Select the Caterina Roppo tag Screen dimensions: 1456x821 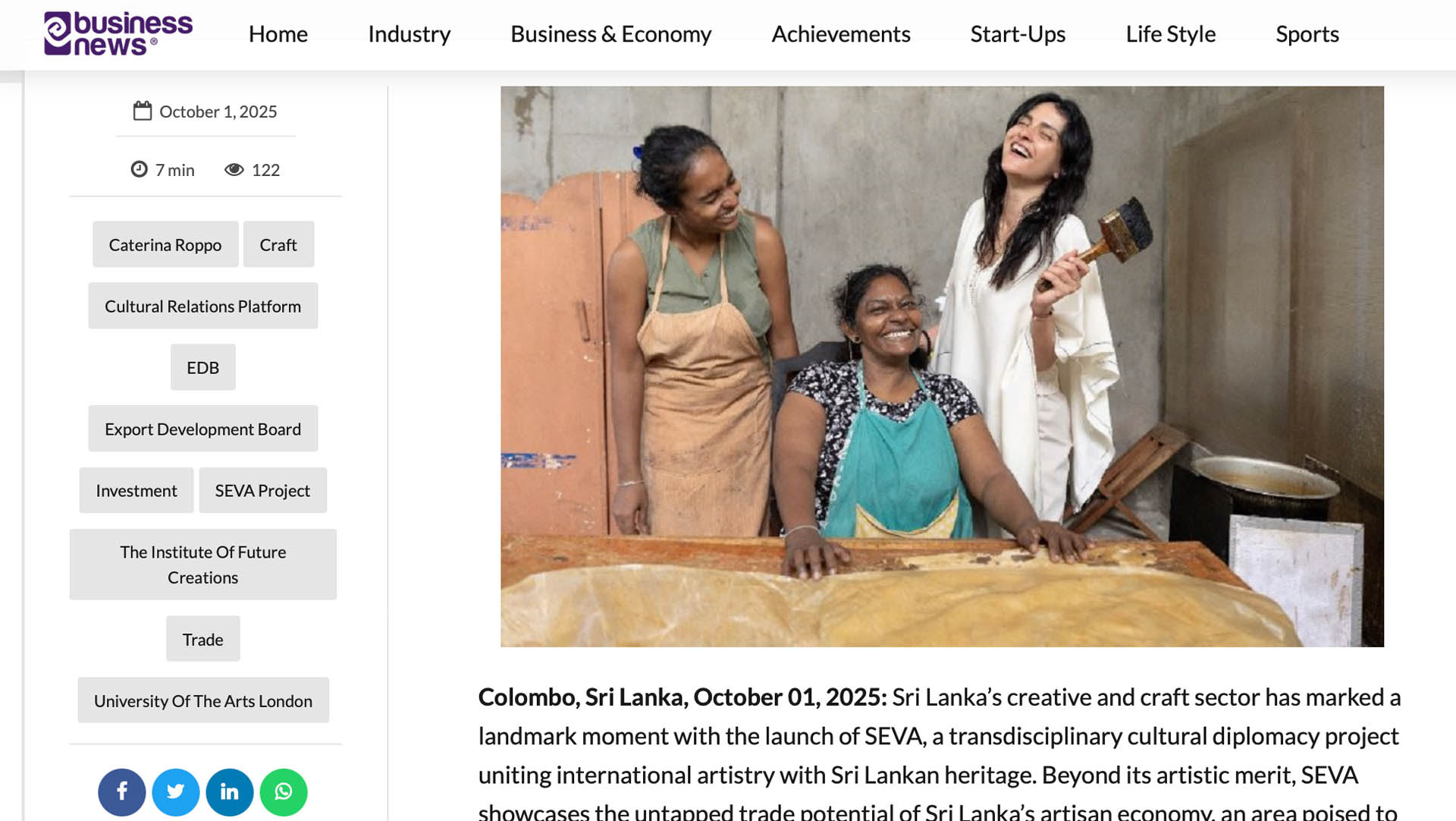(x=165, y=244)
